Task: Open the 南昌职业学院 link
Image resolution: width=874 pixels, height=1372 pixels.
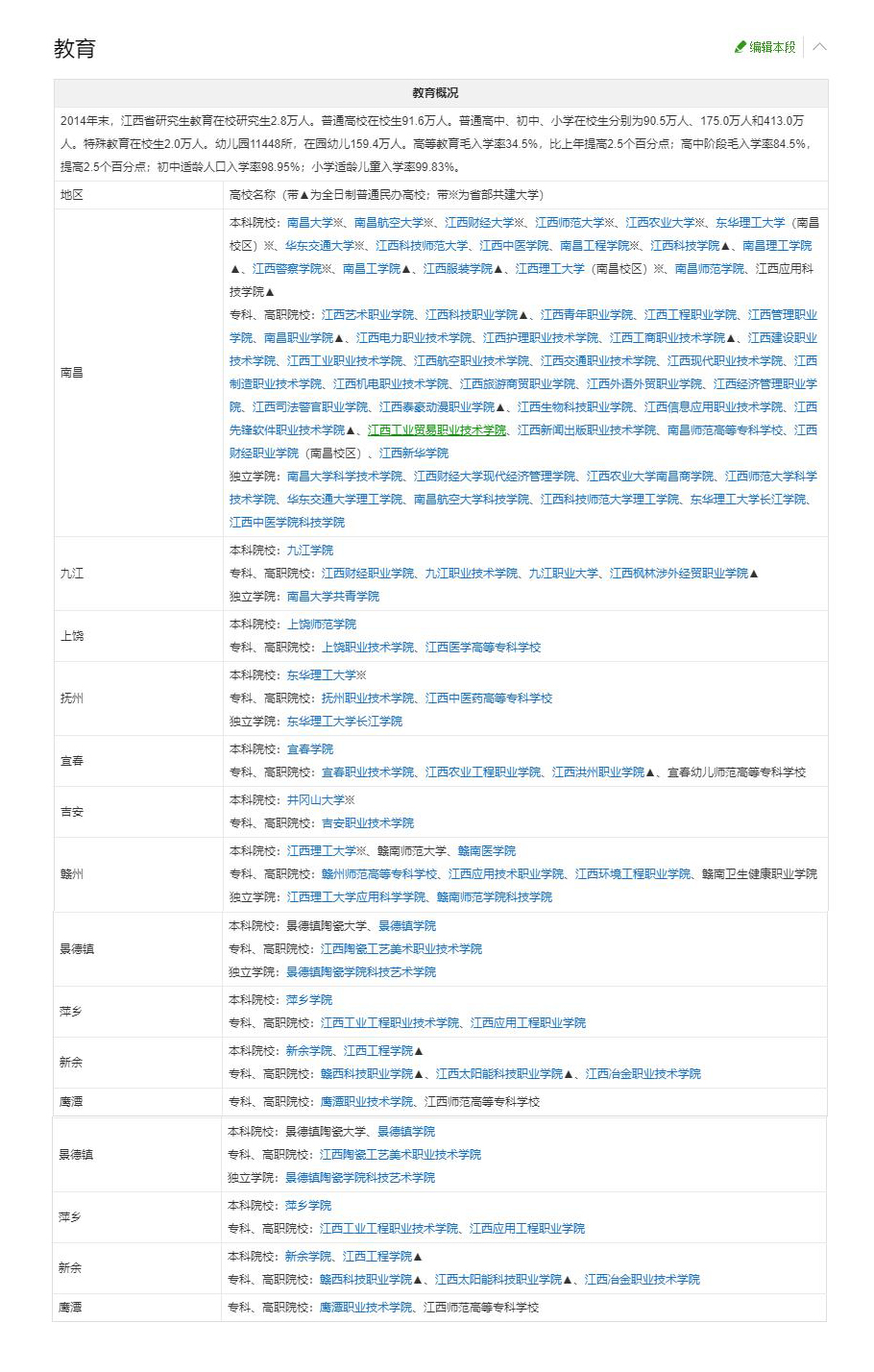Action: coord(299,338)
